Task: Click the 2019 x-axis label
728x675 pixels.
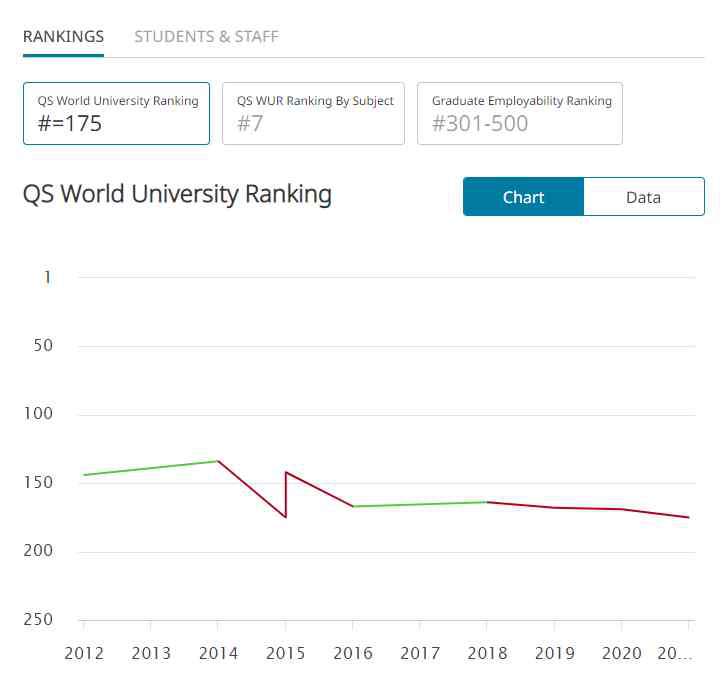Action: [554, 654]
